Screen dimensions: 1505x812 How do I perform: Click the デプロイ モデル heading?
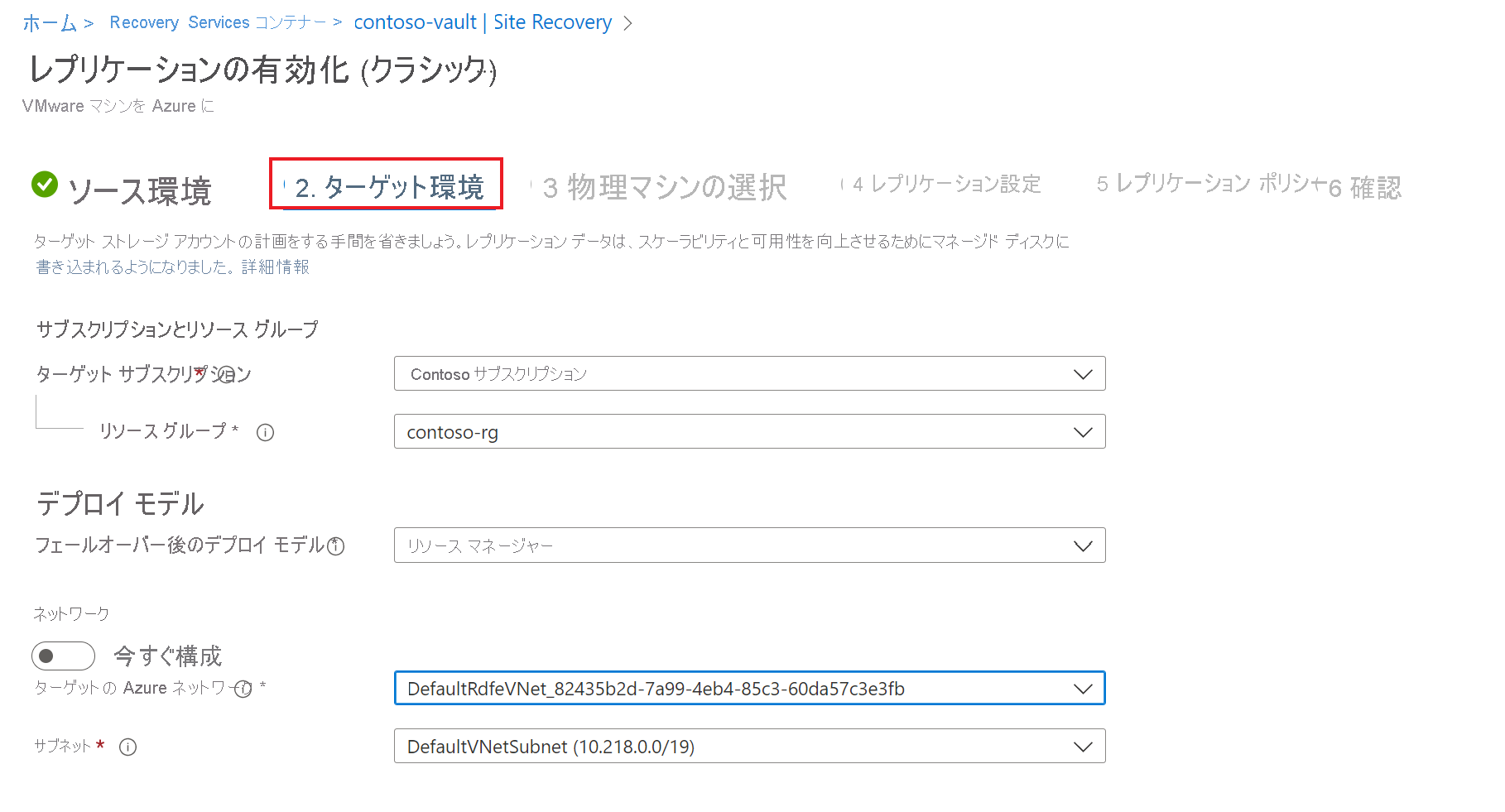click(x=120, y=503)
